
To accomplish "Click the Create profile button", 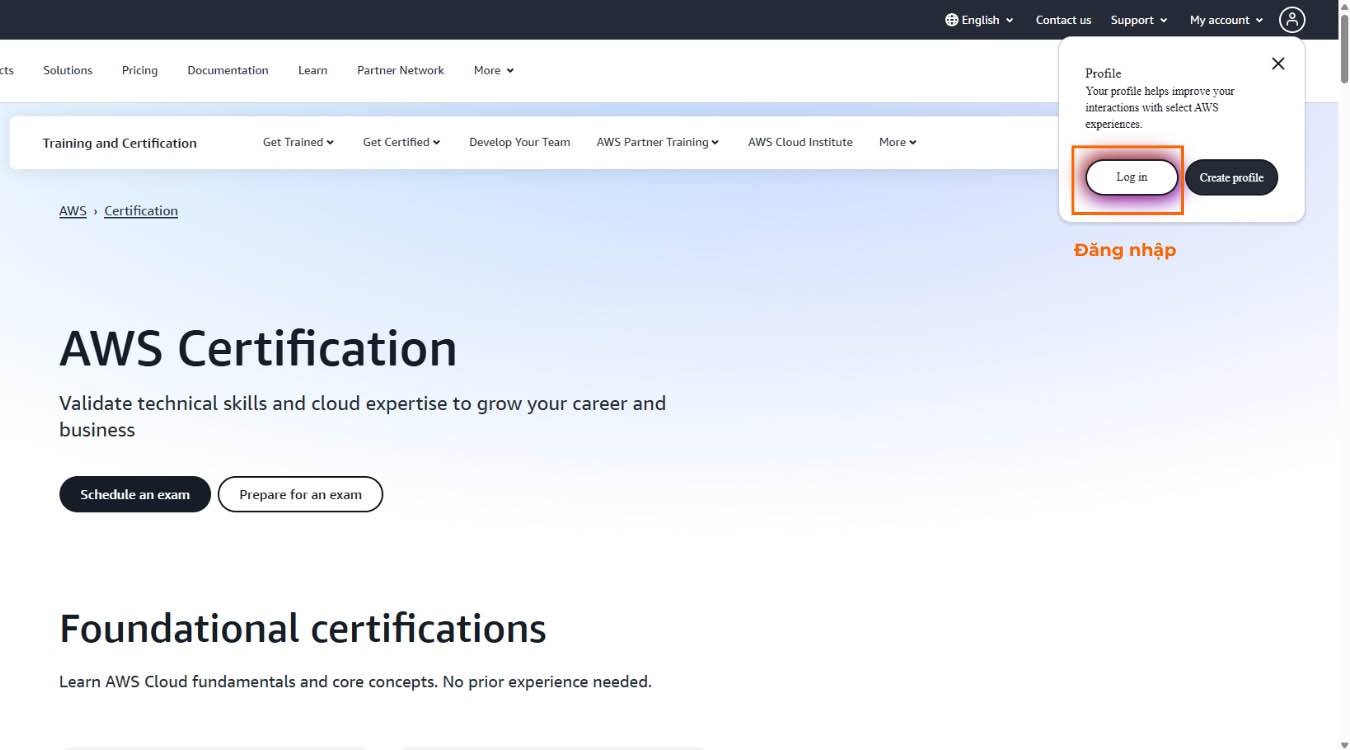I will coord(1231,177).
